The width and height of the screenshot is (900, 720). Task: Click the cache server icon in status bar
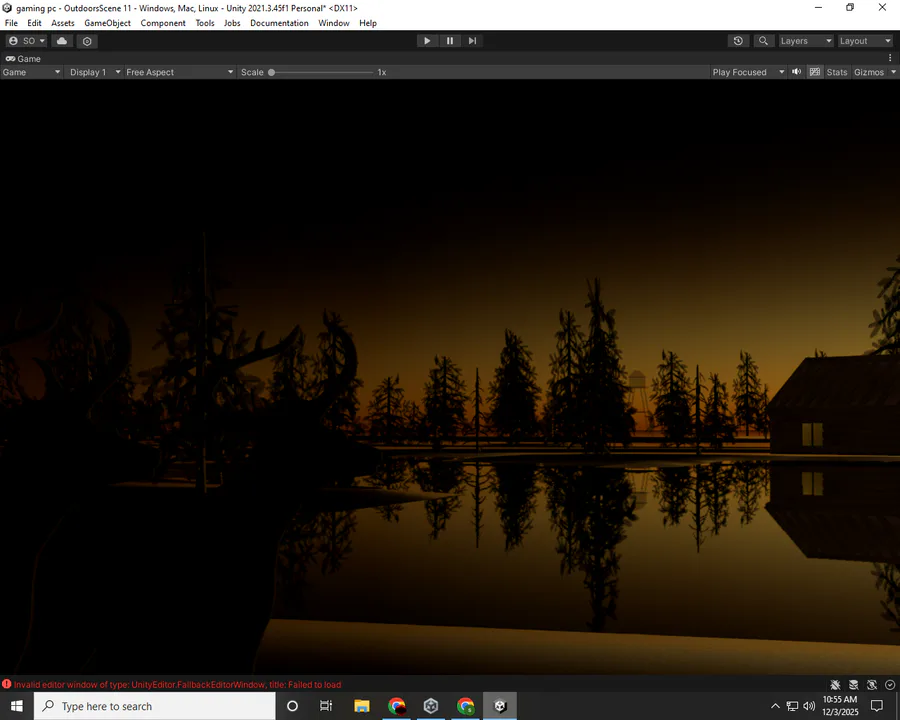click(854, 684)
